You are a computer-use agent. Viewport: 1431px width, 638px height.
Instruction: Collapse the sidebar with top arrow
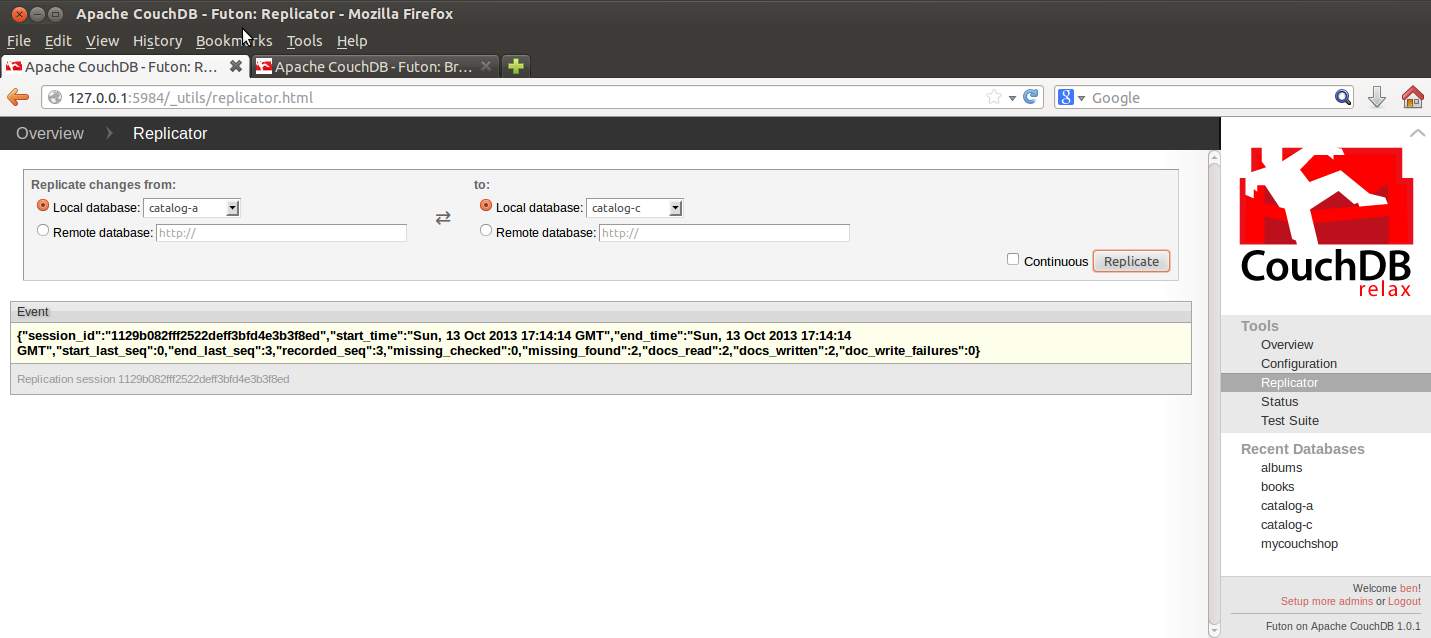[x=1417, y=133]
